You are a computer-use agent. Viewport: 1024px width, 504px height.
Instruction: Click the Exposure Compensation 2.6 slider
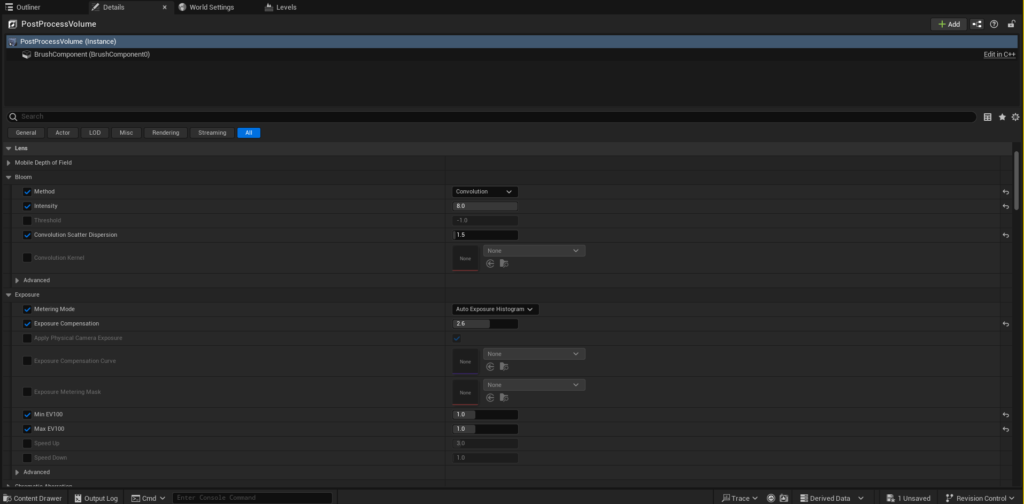coord(485,324)
